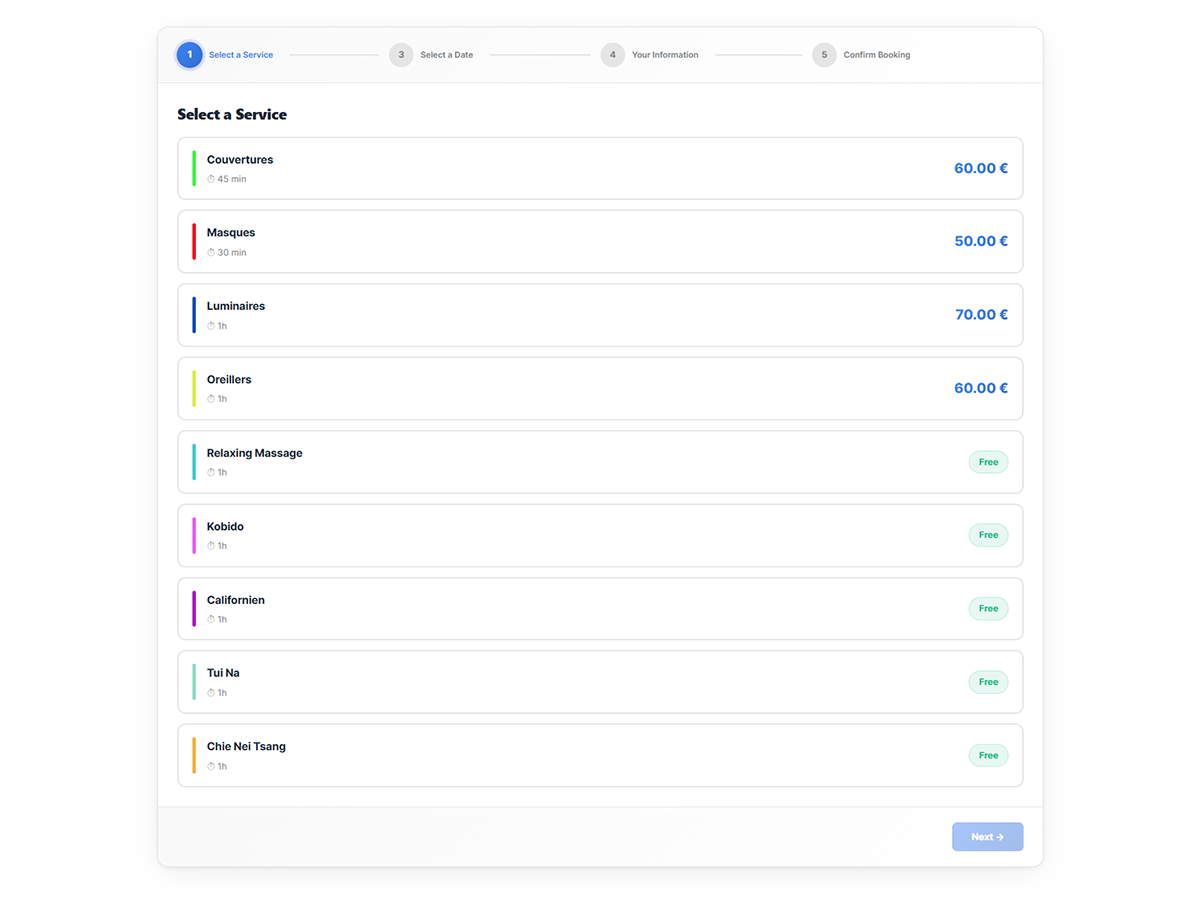Click the 70.00 € price of Luminaires
1200x900 pixels.
(981, 315)
